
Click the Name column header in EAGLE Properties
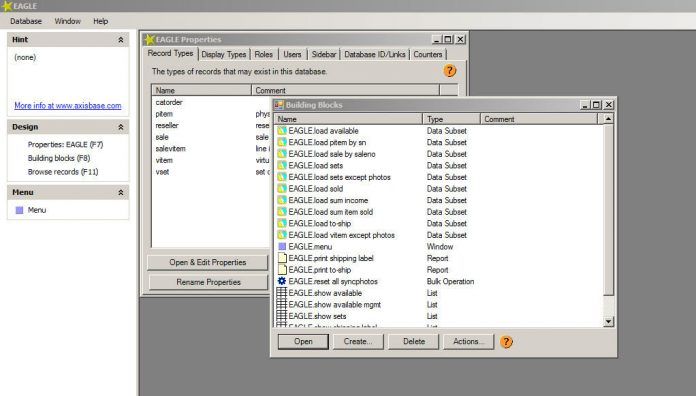tap(202, 90)
